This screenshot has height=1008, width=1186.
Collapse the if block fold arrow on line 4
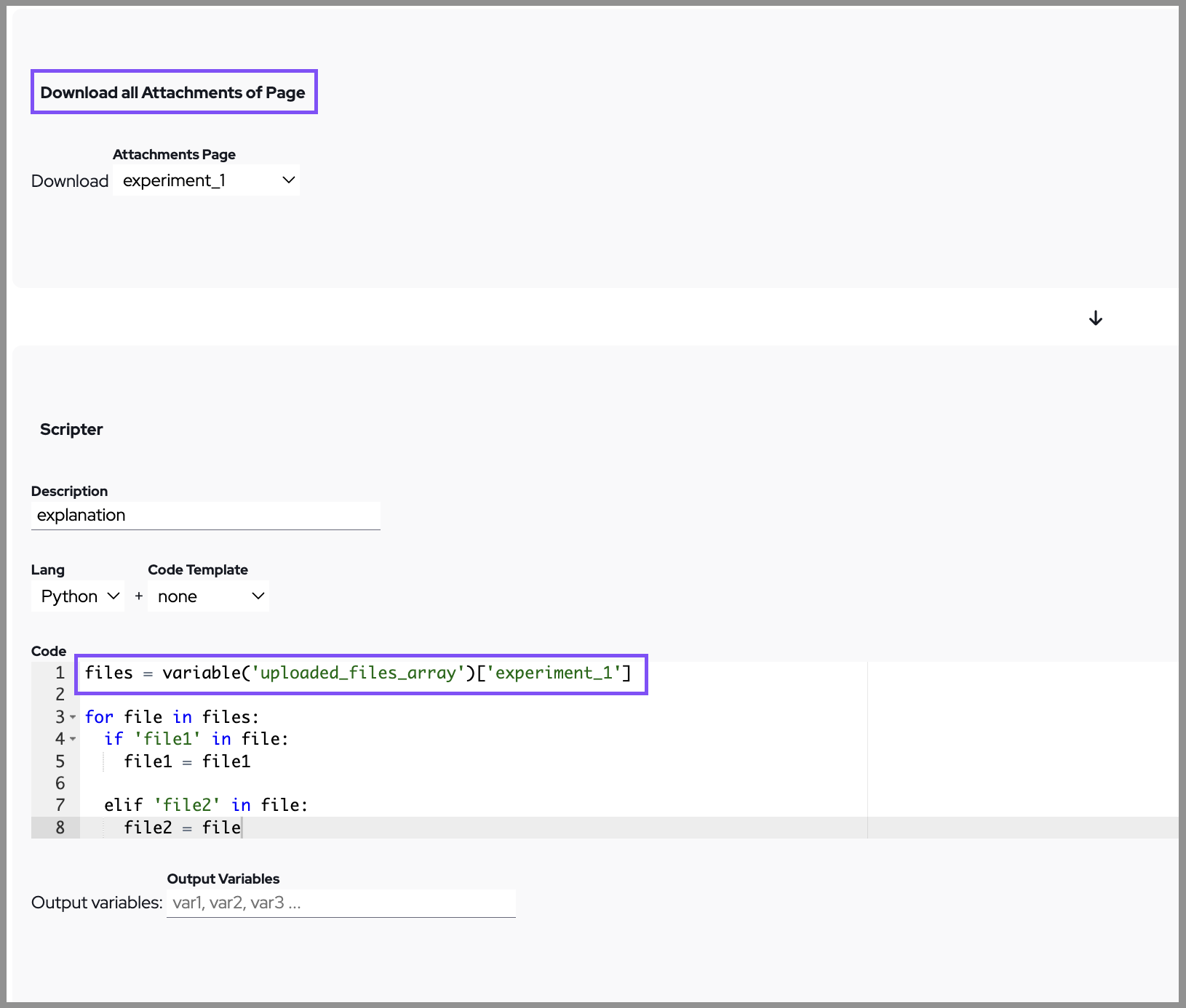pos(73,739)
